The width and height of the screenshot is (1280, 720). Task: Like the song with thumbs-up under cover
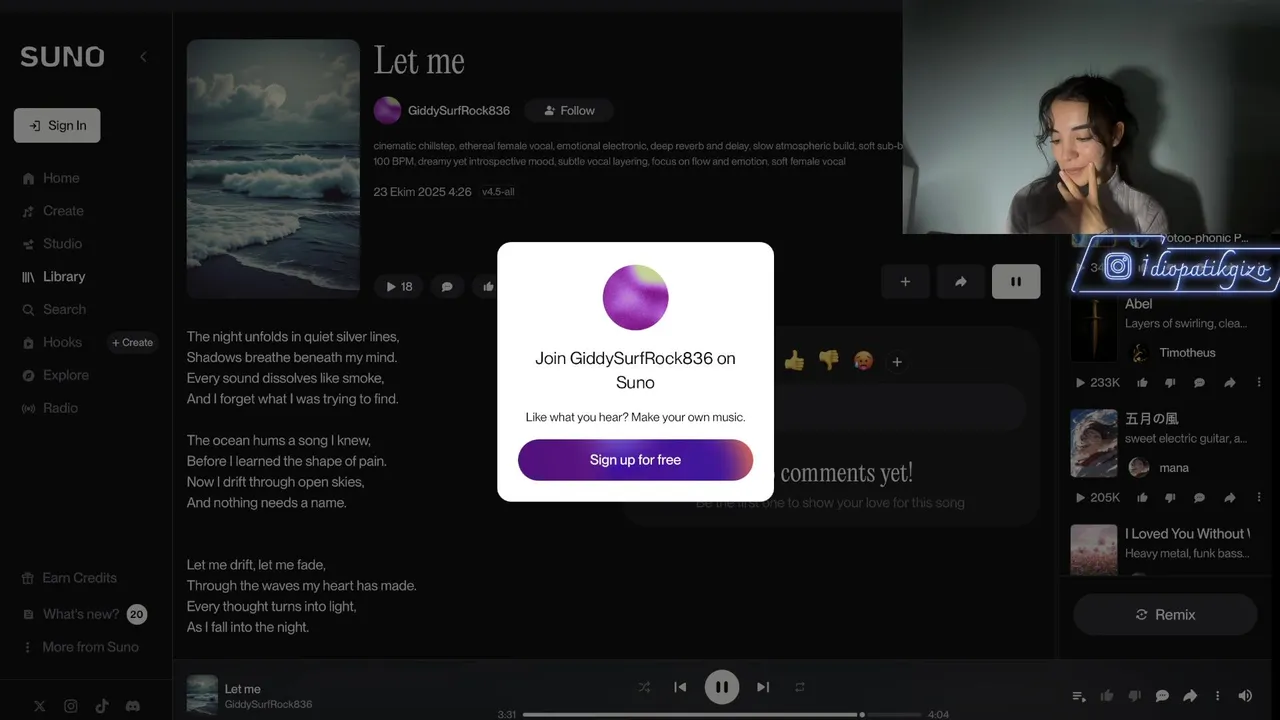487,286
